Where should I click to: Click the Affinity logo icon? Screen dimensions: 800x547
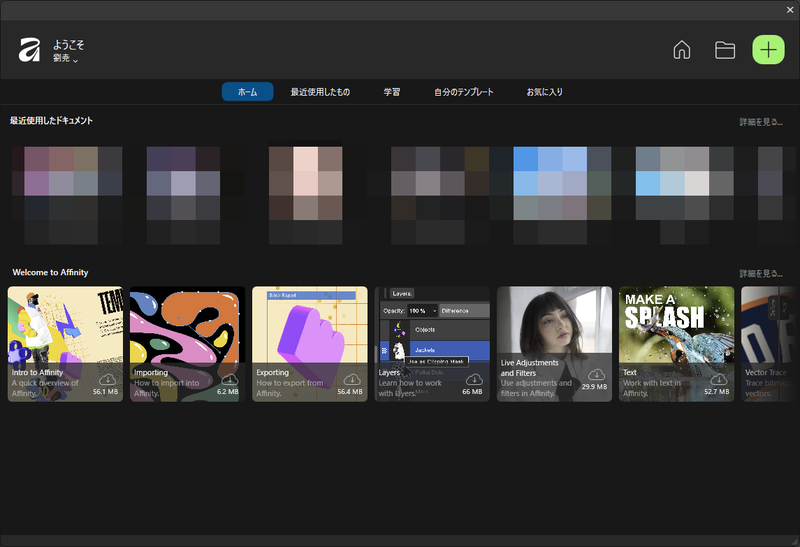[x=29, y=50]
